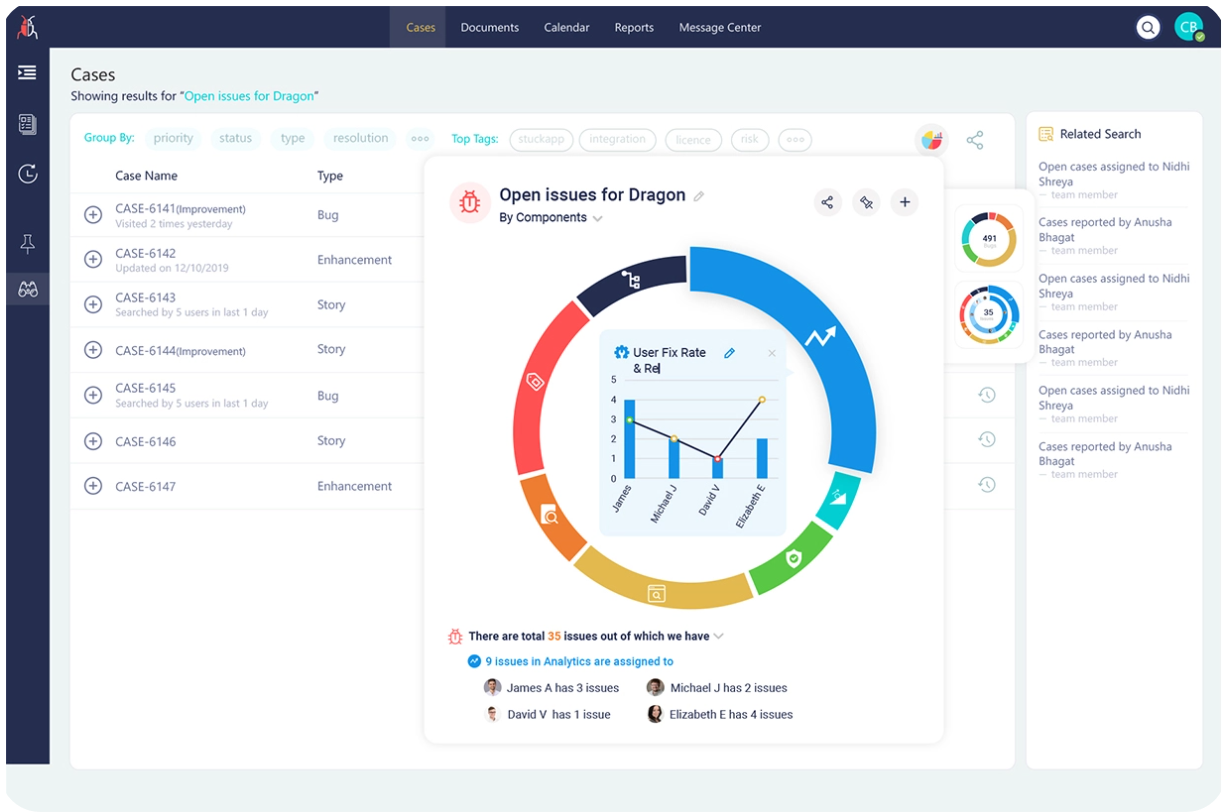Open the search magnifier icon in header
The height and width of the screenshot is (812, 1227).
[1148, 28]
